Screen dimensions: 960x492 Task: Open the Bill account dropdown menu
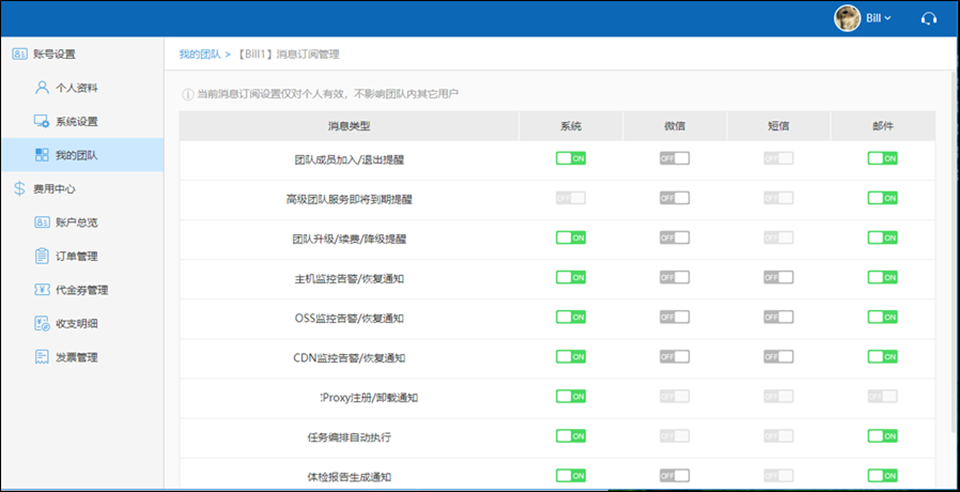880,18
